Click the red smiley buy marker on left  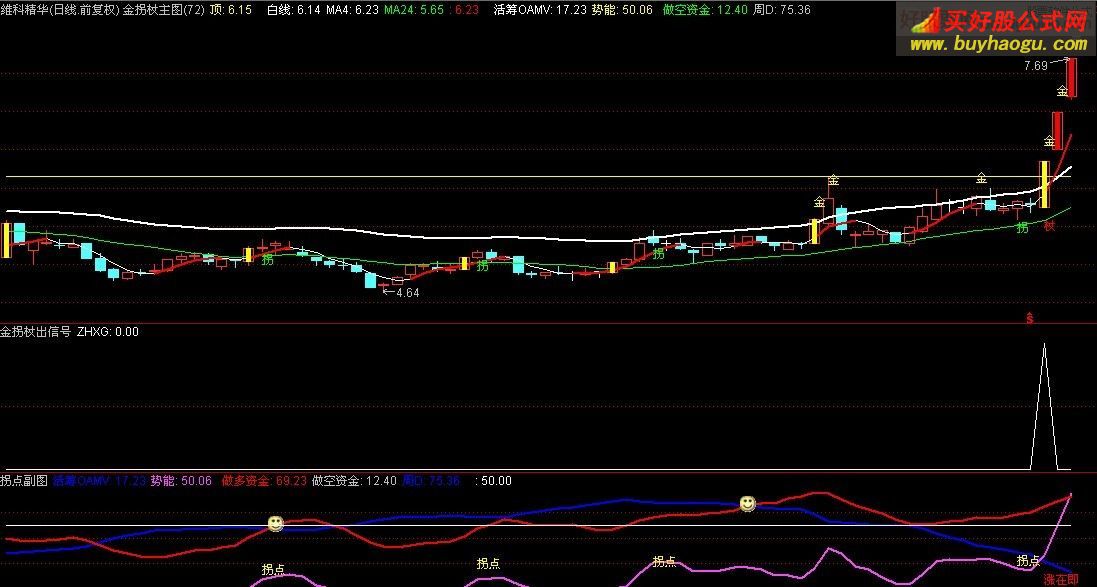pos(275,522)
